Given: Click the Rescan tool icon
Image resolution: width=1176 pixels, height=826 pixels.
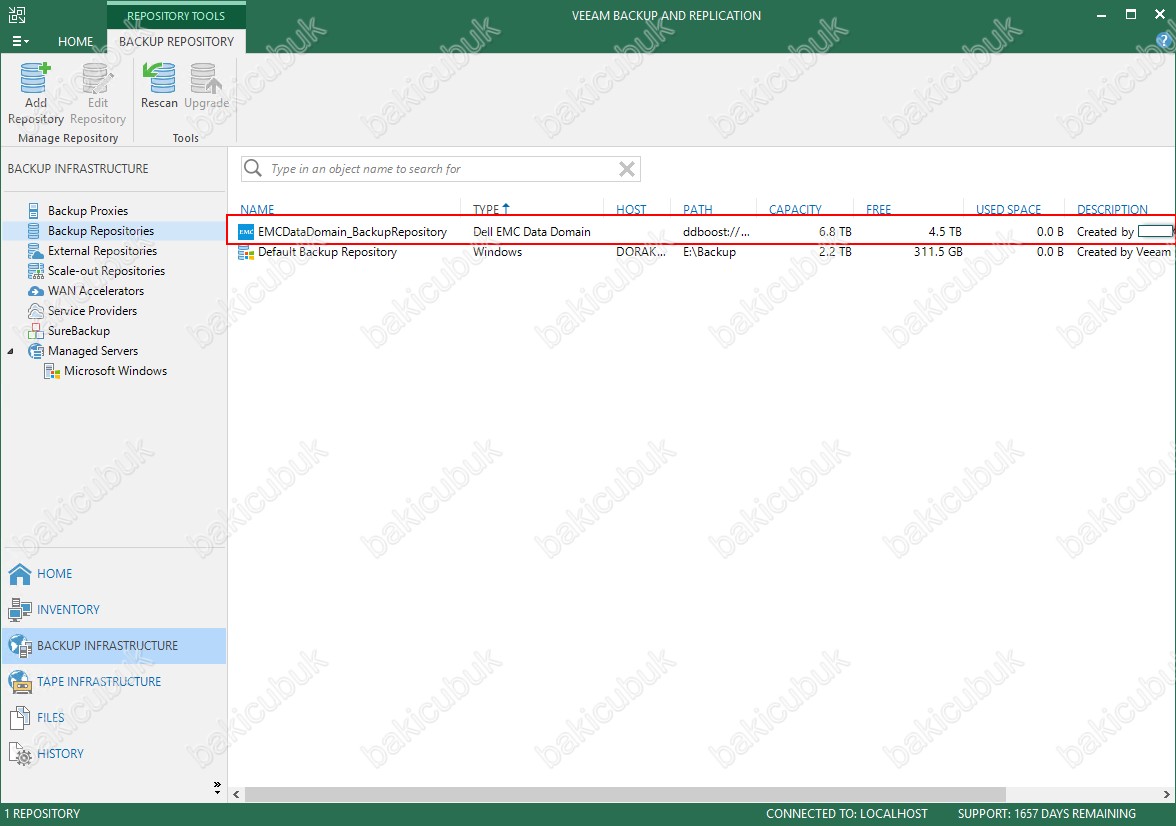Looking at the screenshot, I should coord(159,78).
